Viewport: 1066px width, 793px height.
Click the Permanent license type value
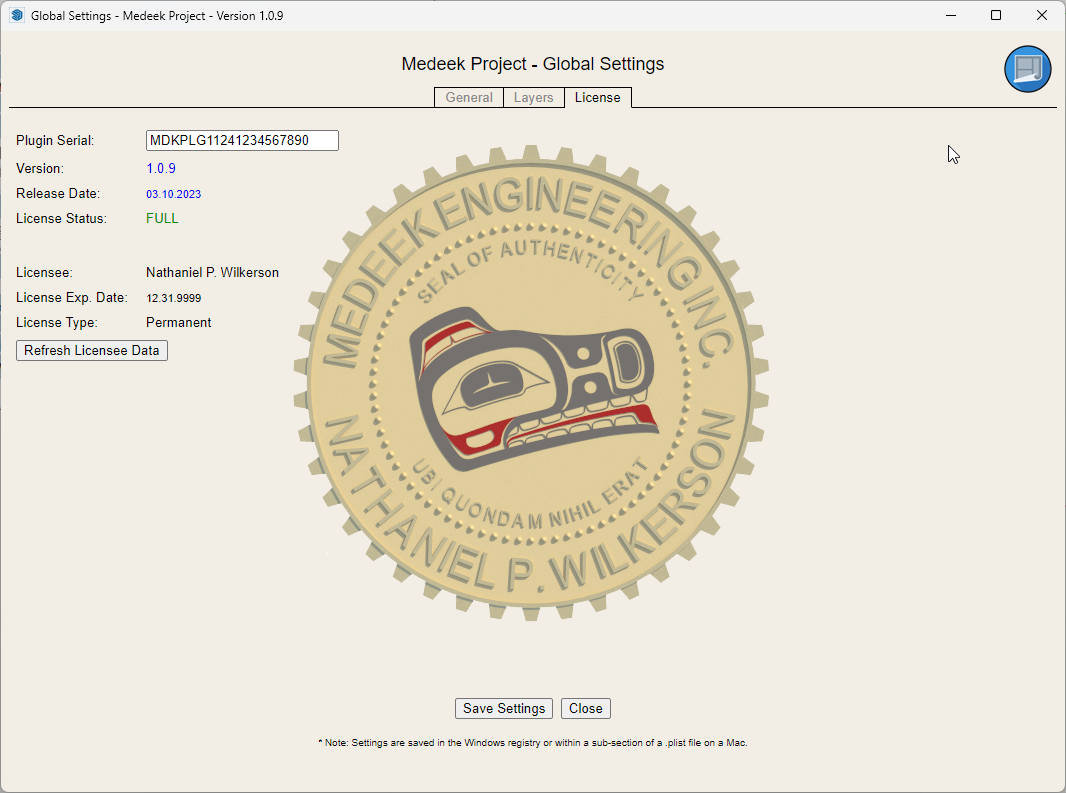point(178,323)
